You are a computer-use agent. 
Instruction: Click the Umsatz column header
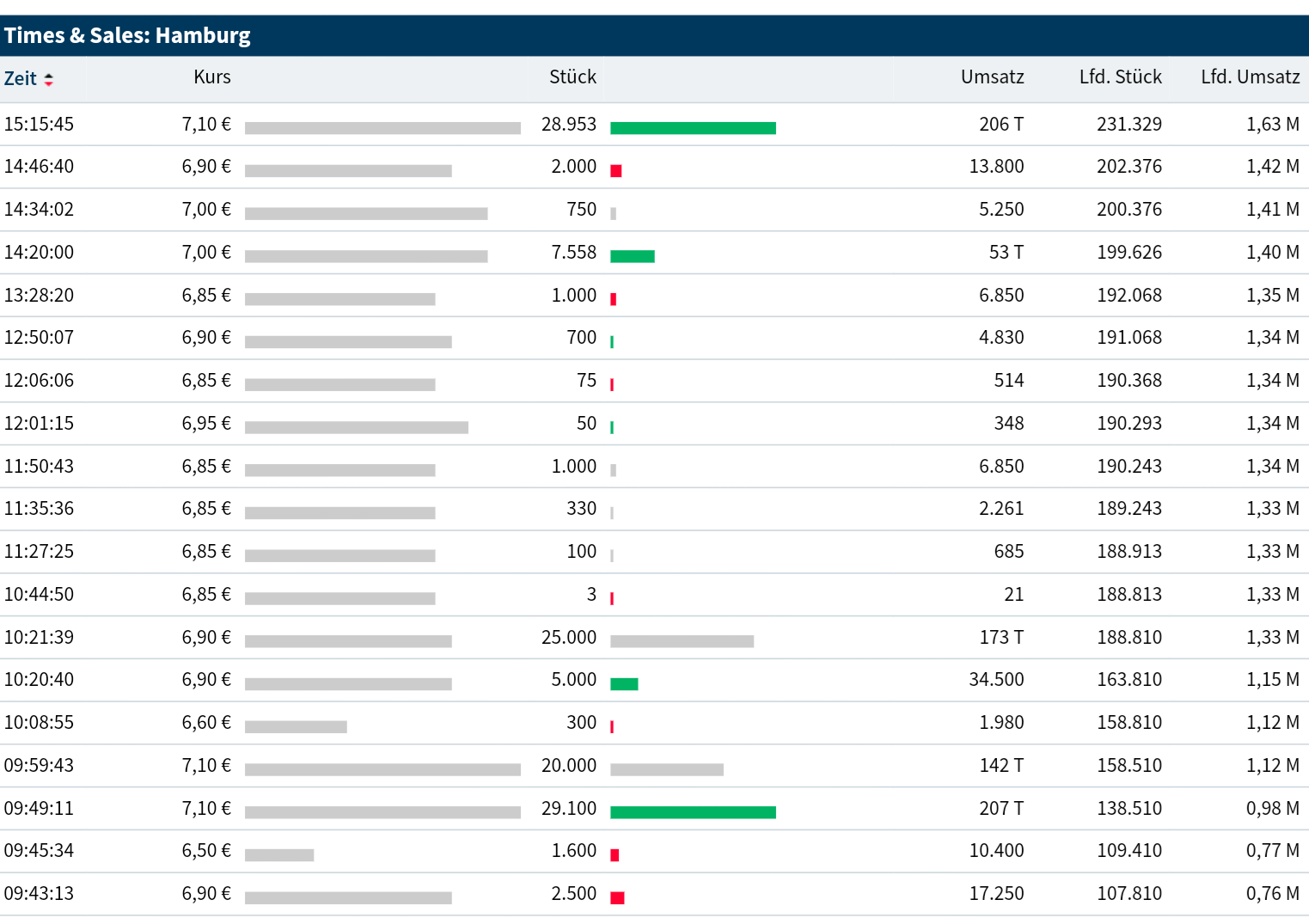(x=992, y=76)
